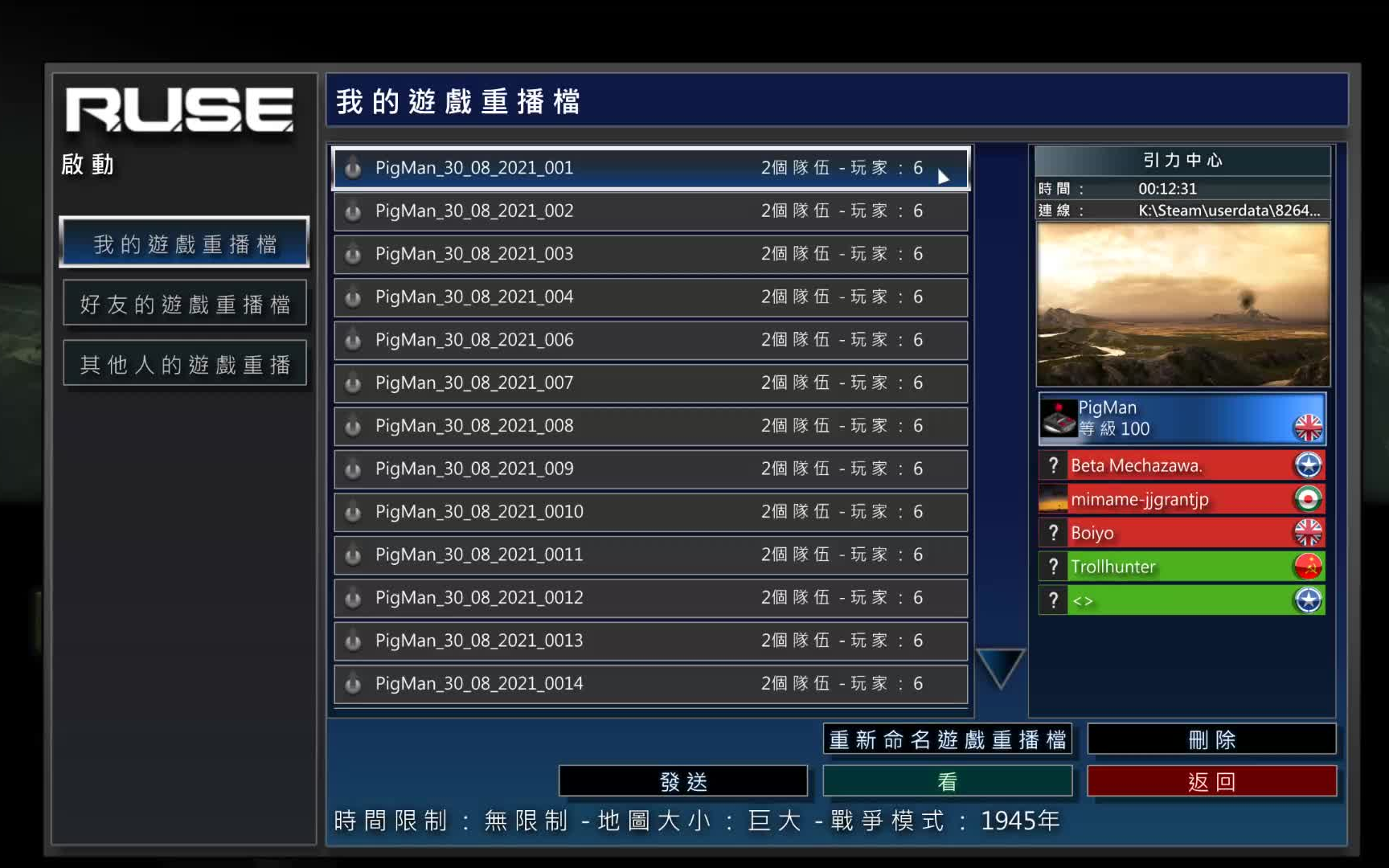This screenshot has width=1389, height=868.
Task: Click the path K:\Steam\userdata\8264...
Action: coord(1229,211)
